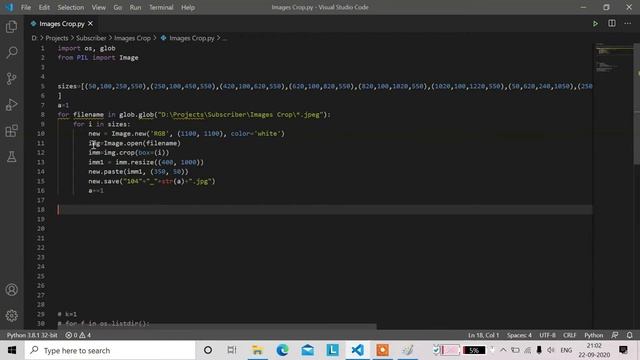Open the orange media player taskbar icon

(x=382, y=350)
